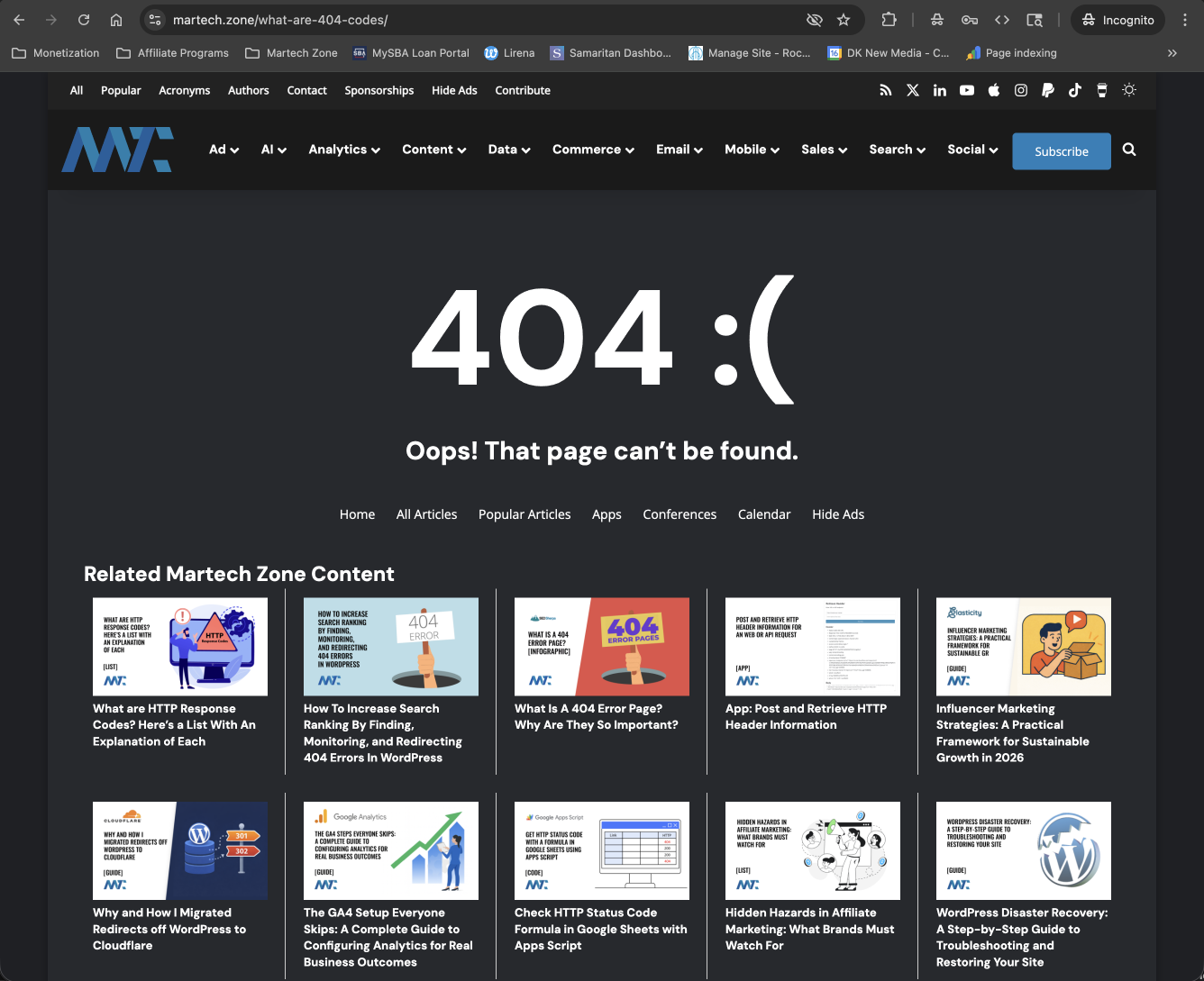The image size is (1204, 981).
Task: Open the Conferences link below the 404 message
Action: pyautogui.click(x=680, y=514)
